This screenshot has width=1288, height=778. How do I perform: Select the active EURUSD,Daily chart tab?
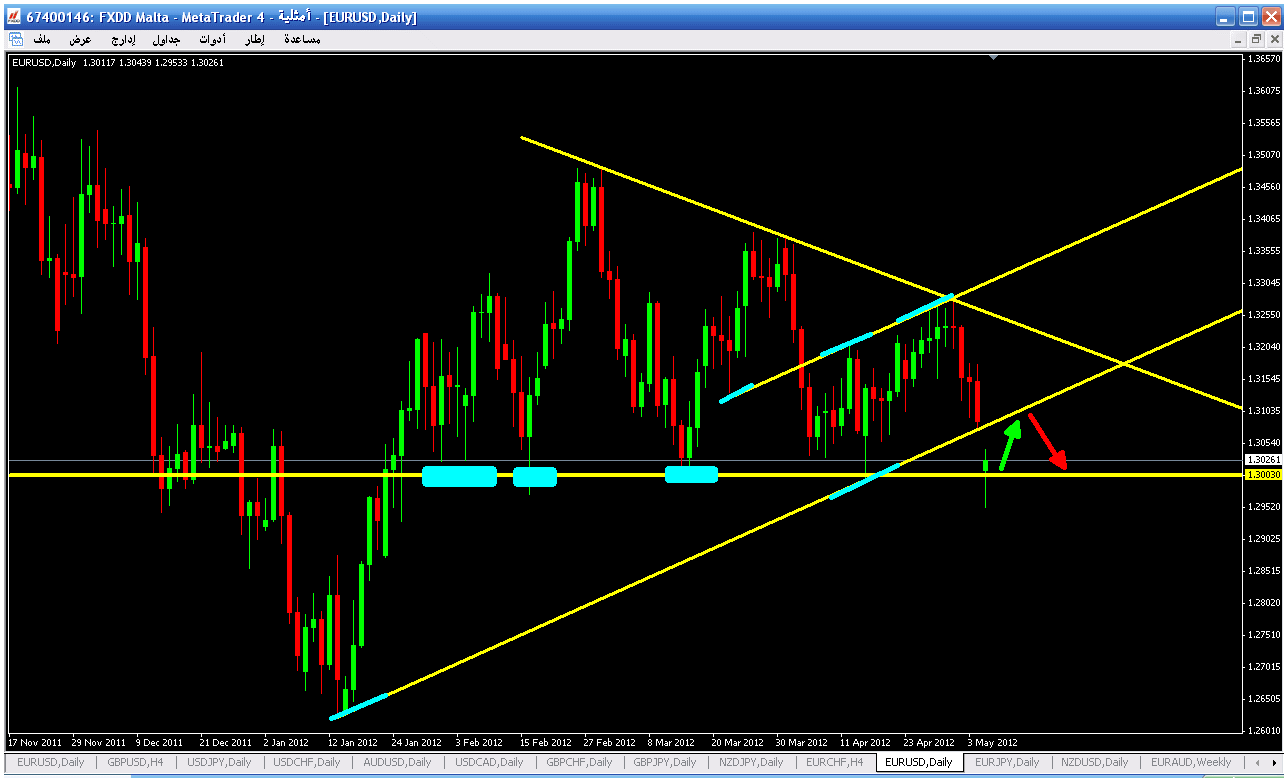pos(919,762)
